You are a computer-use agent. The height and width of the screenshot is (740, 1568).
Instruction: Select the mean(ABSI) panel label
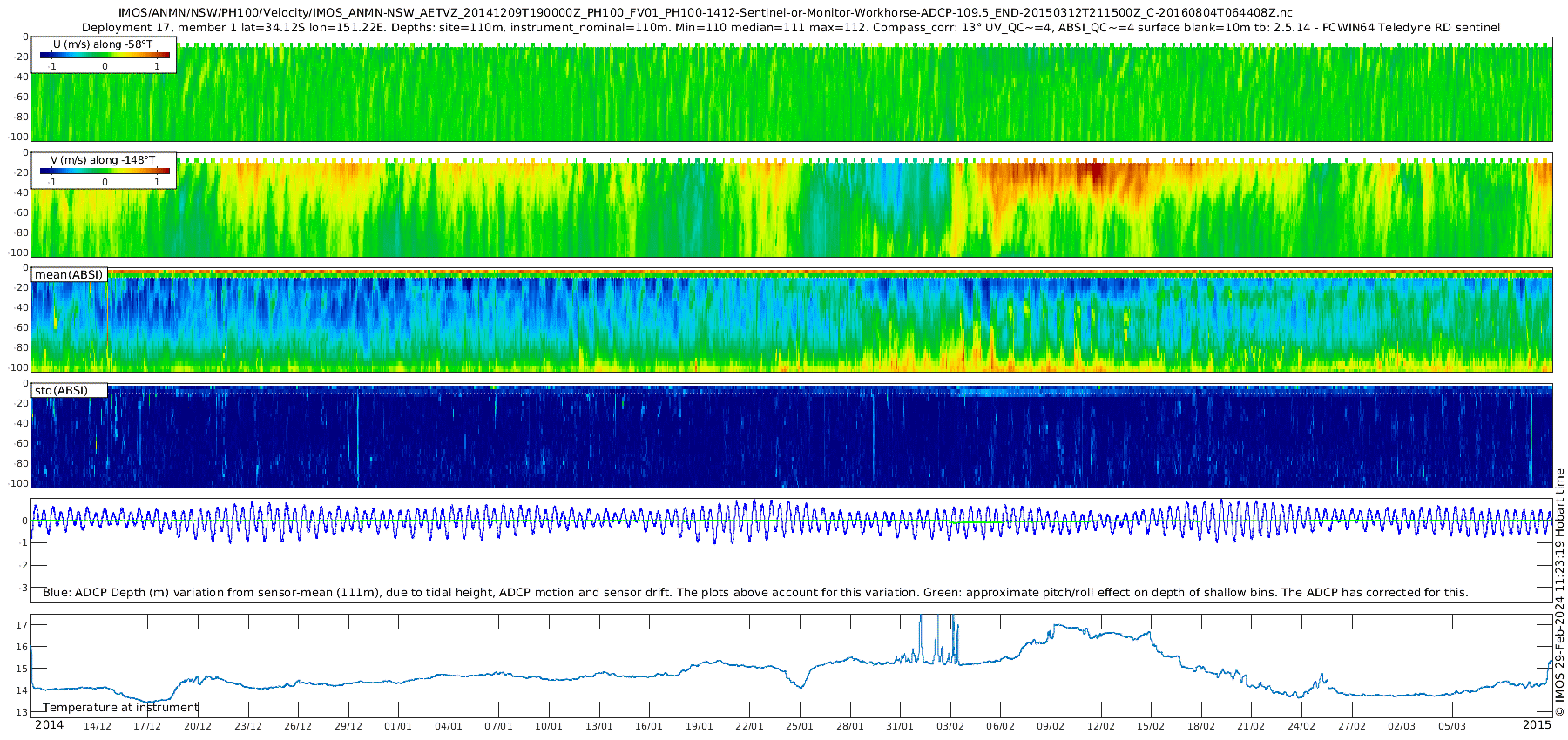[69, 274]
